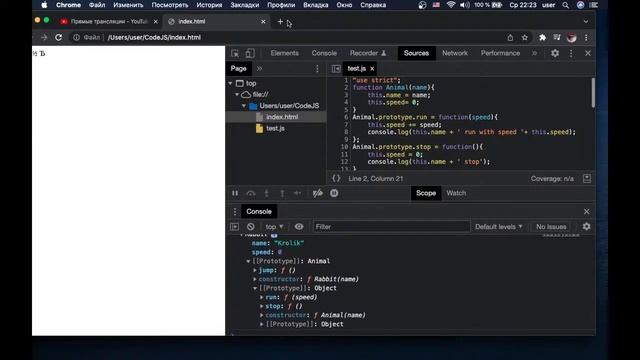Click the live expression eye icon
The width and height of the screenshot is (640, 360).
tap(299, 227)
